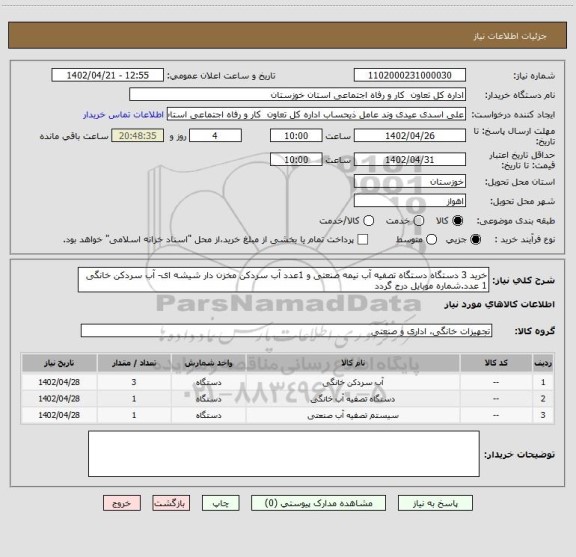Click the پاسخ به نیاز button
The width and height of the screenshot is (576, 557).
coord(435,503)
